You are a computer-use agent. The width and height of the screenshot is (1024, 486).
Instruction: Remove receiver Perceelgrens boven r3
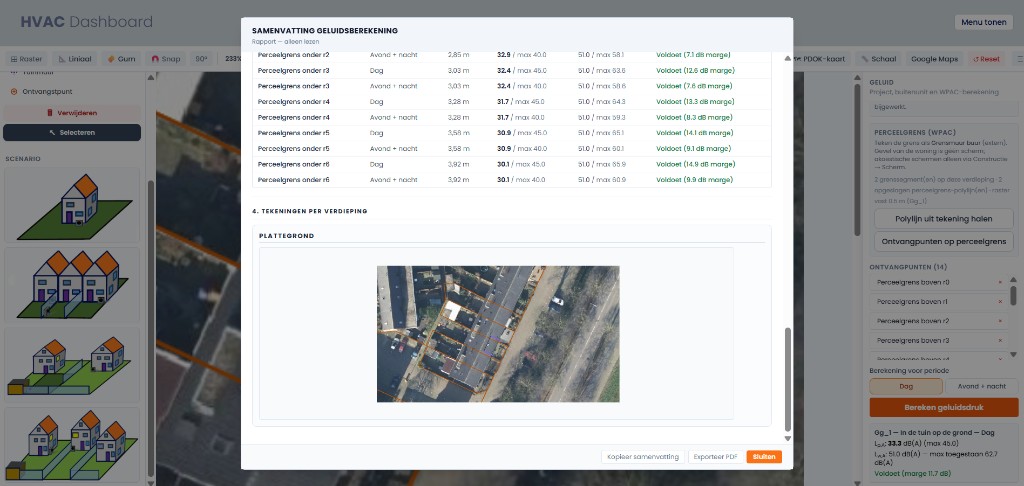(x=1000, y=340)
